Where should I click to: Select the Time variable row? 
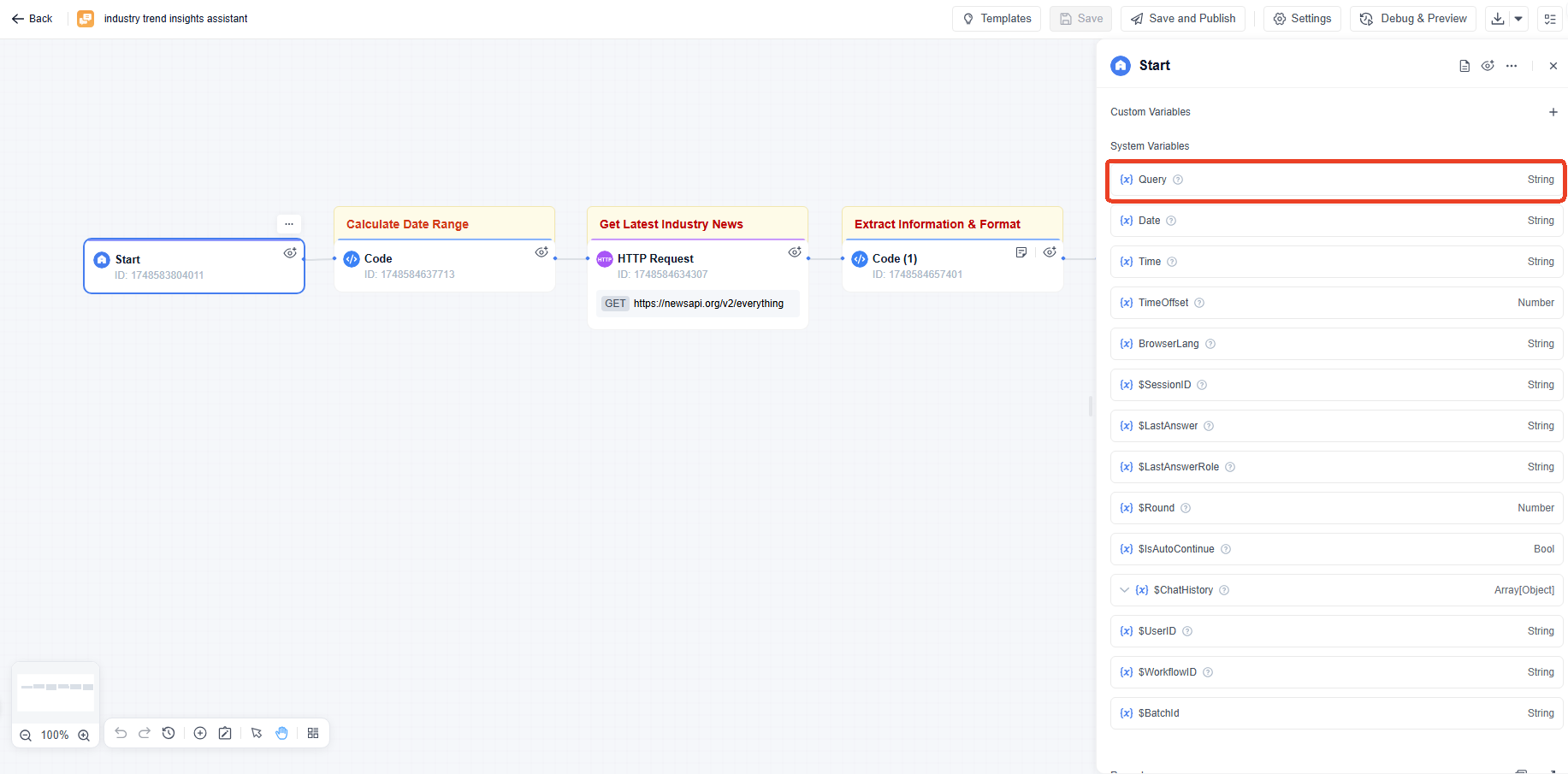(x=1336, y=262)
